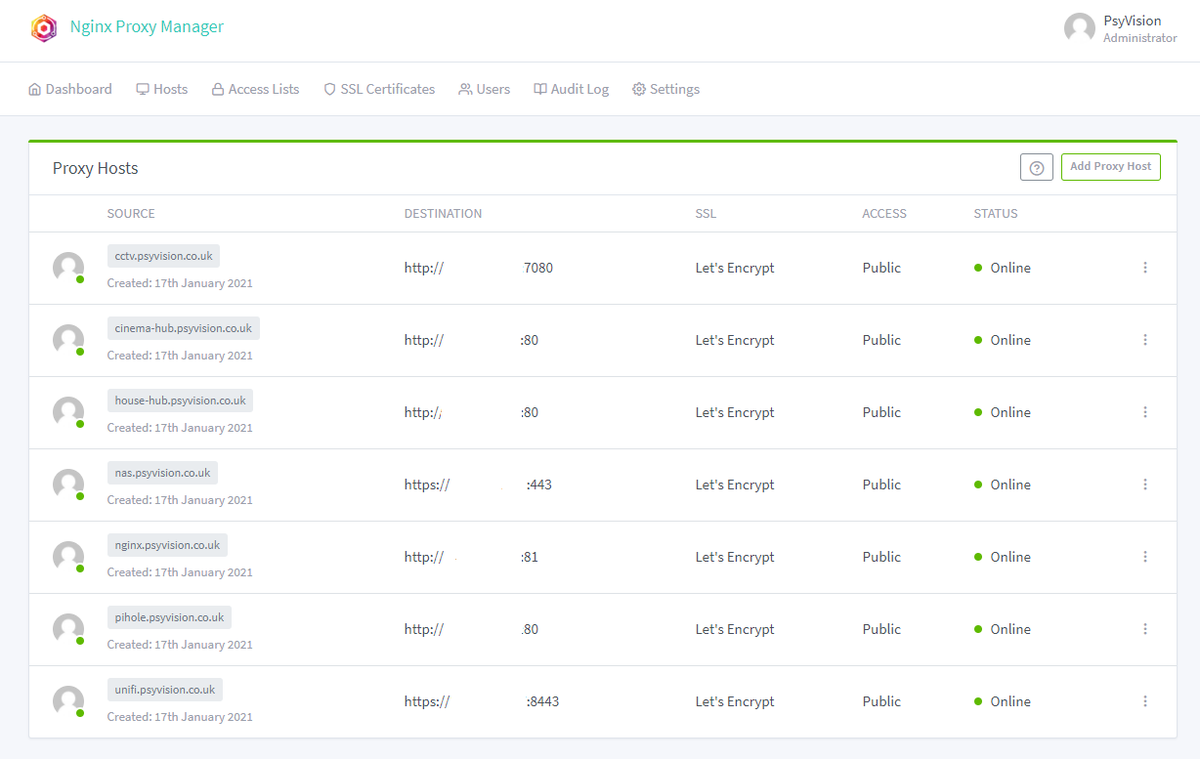Click the cinema-hub.psyvision.co.uk source tag
The width and height of the screenshot is (1200, 759).
click(x=183, y=328)
